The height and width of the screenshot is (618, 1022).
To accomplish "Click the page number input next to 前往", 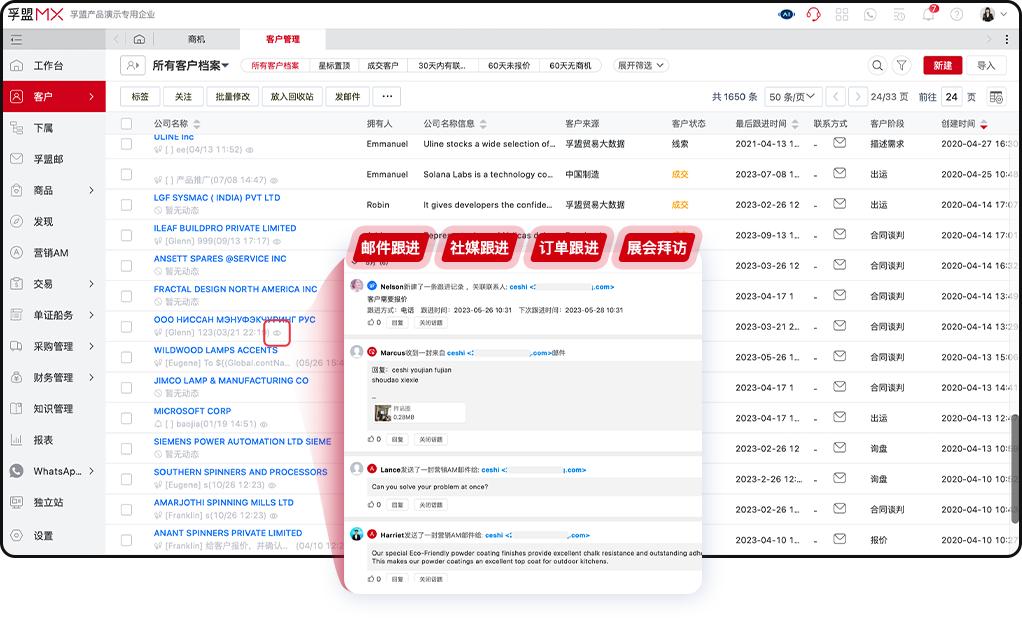I will click(951, 96).
